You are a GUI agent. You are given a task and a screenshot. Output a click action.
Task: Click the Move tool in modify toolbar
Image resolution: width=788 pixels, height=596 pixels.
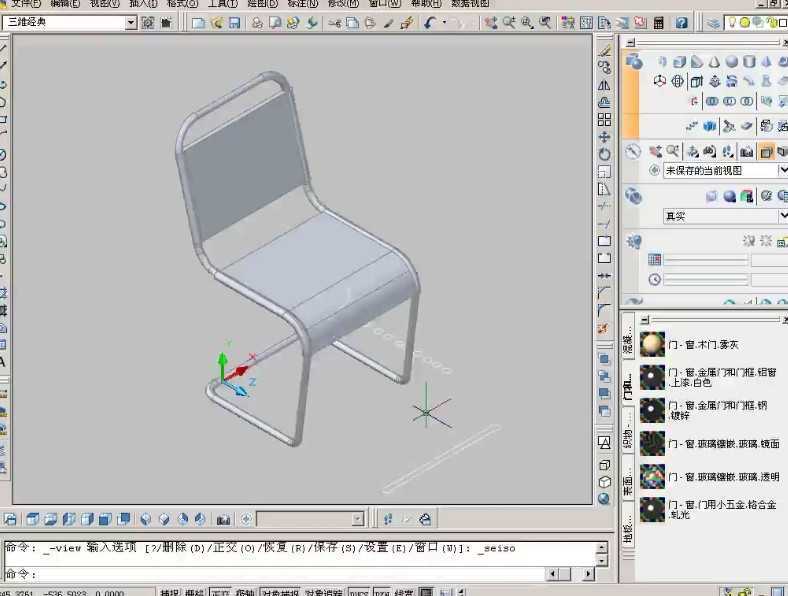pyautogui.click(x=604, y=137)
